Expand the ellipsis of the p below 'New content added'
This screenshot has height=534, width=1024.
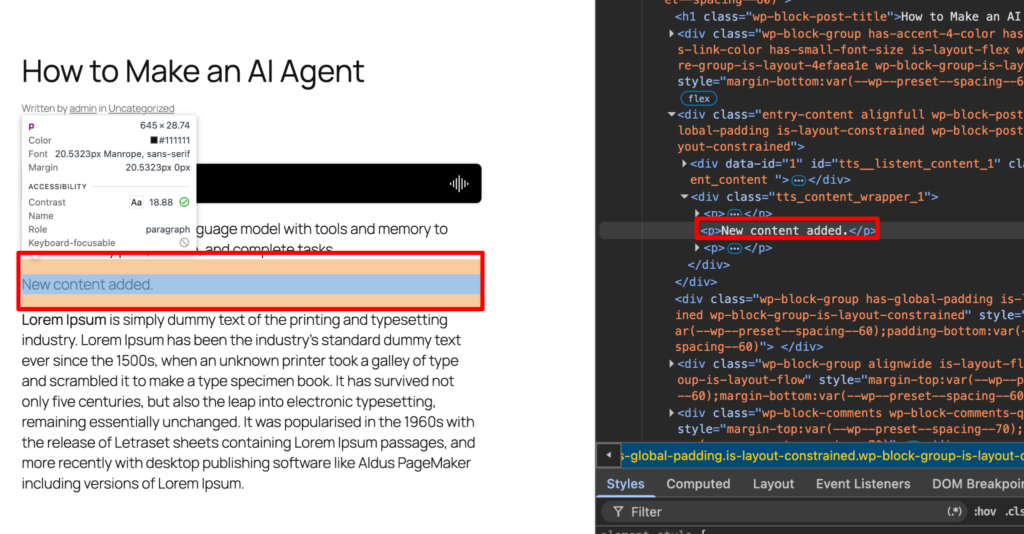point(734,248)
